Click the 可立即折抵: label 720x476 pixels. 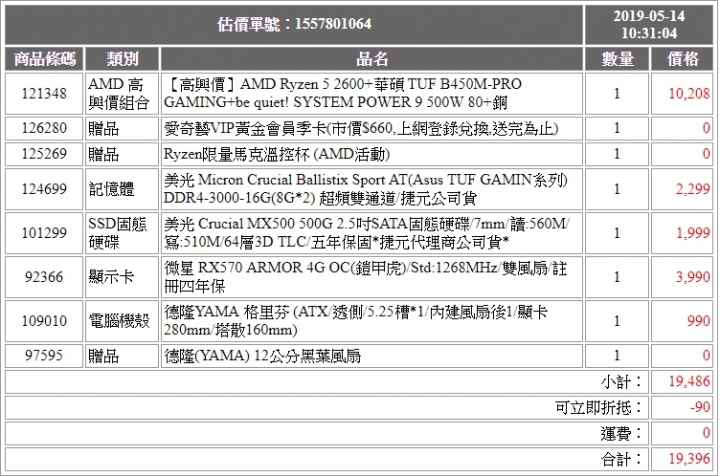click(598, 408)
